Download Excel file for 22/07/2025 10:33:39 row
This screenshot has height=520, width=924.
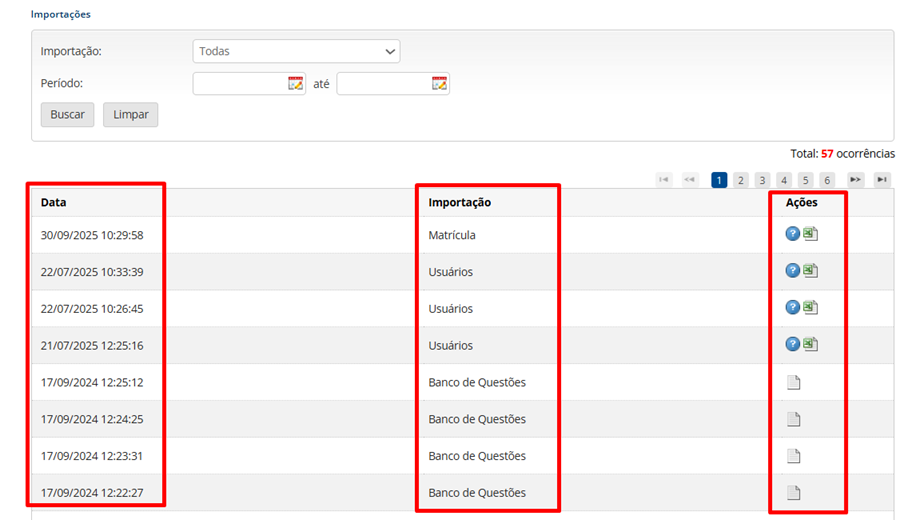(811, 271)
